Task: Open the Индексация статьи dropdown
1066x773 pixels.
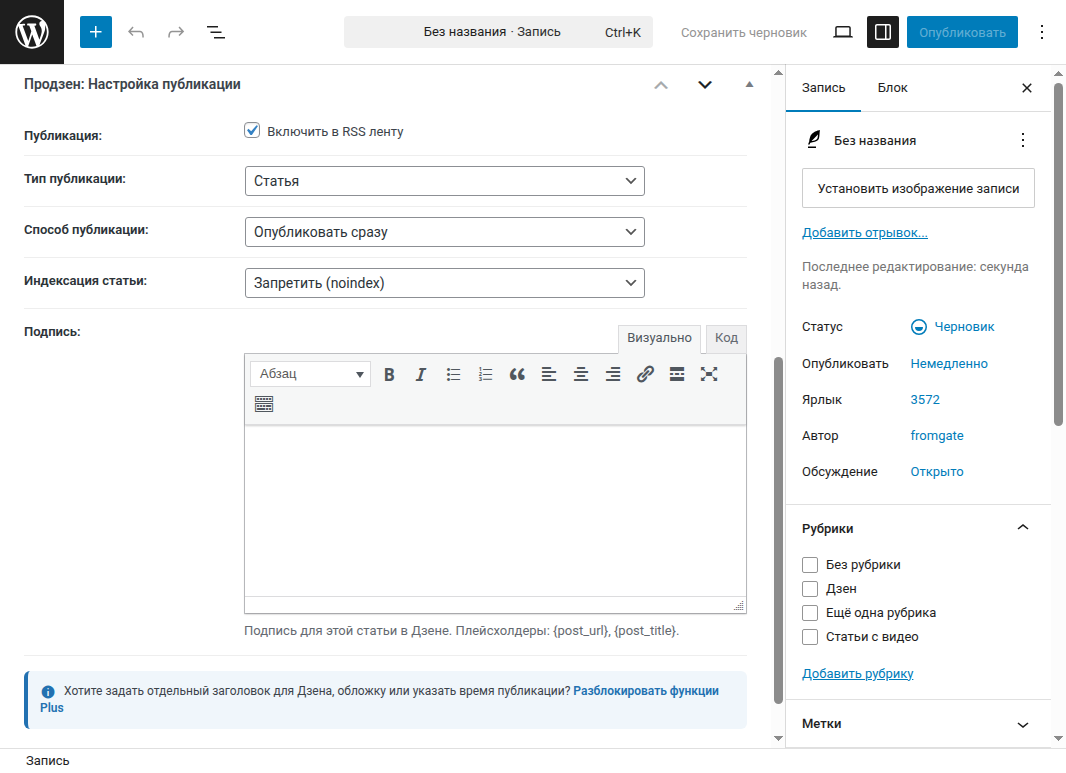Action: [x=445, y=284]
